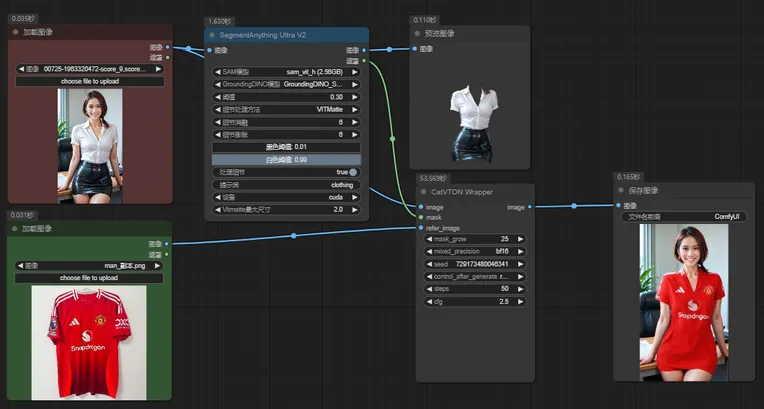Adjust the 白色阈值 0.99 slider
Viewport: 764px width, 409px height.
(286, 159)
